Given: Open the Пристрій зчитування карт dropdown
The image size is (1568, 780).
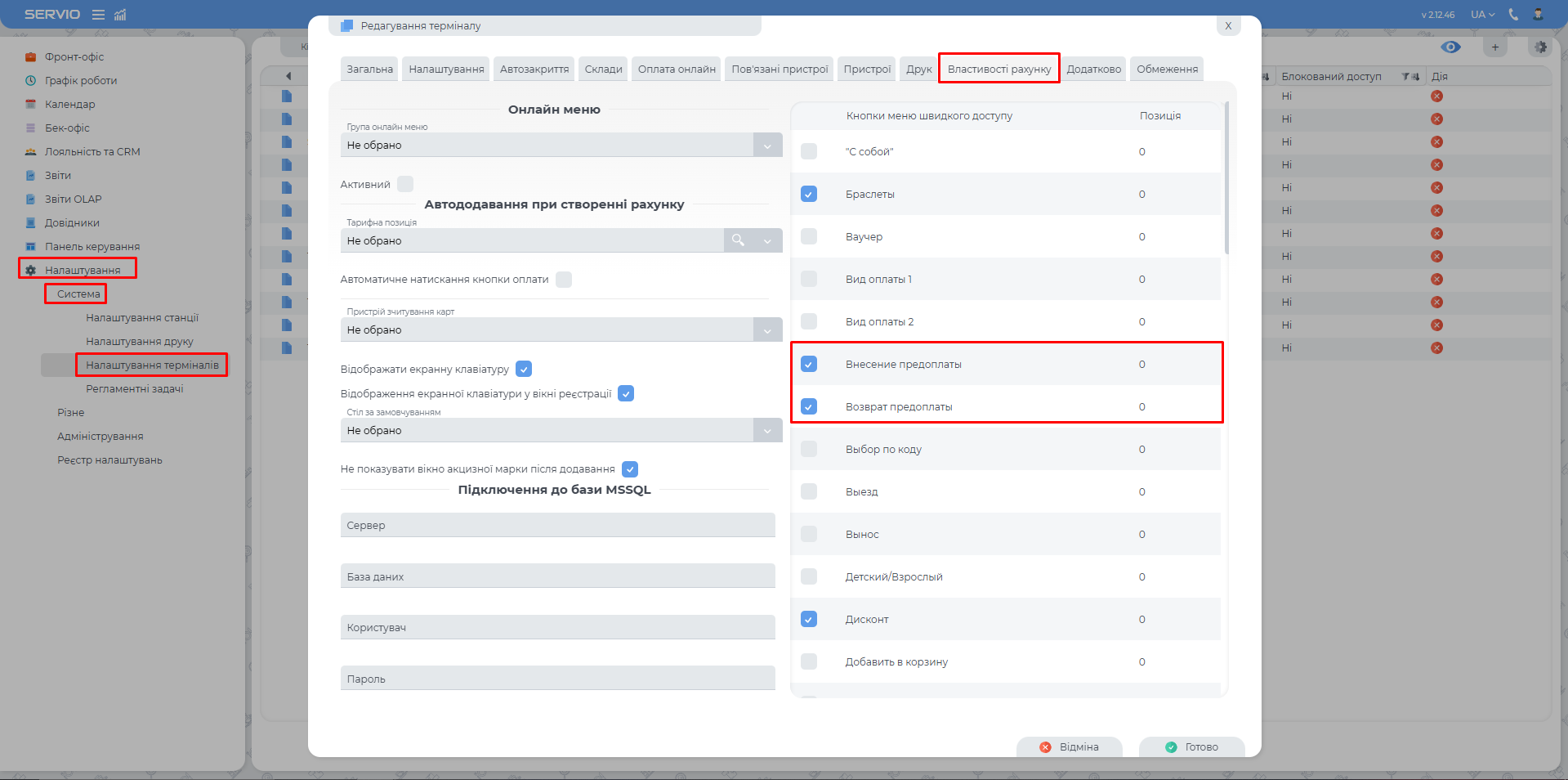Looking at the screenshot, I should (x=767, y=330).
